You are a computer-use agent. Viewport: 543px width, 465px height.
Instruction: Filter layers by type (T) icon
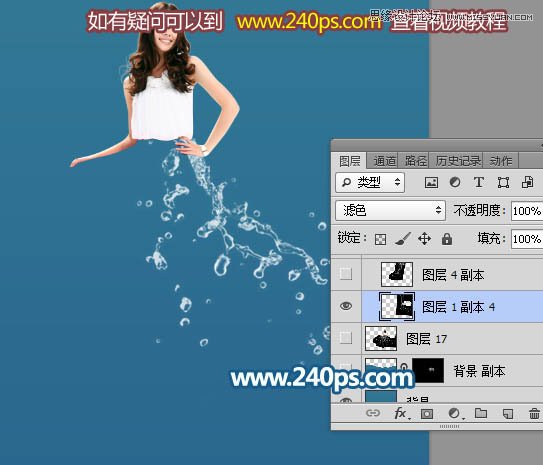point(479,182)
